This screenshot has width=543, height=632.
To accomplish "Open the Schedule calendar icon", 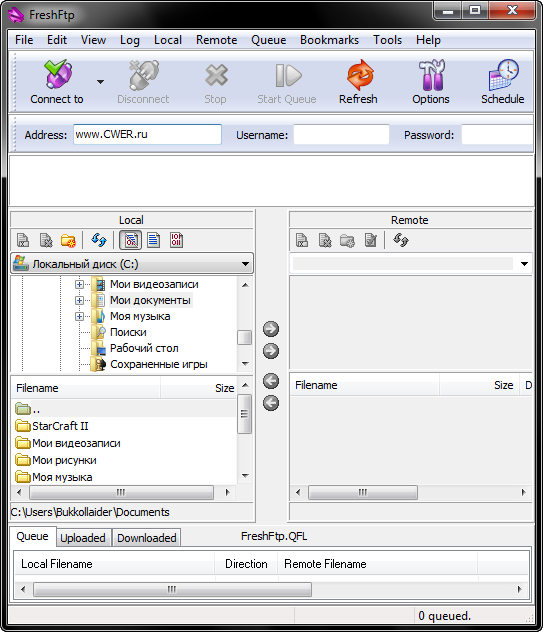I will (x=503, y=75).
